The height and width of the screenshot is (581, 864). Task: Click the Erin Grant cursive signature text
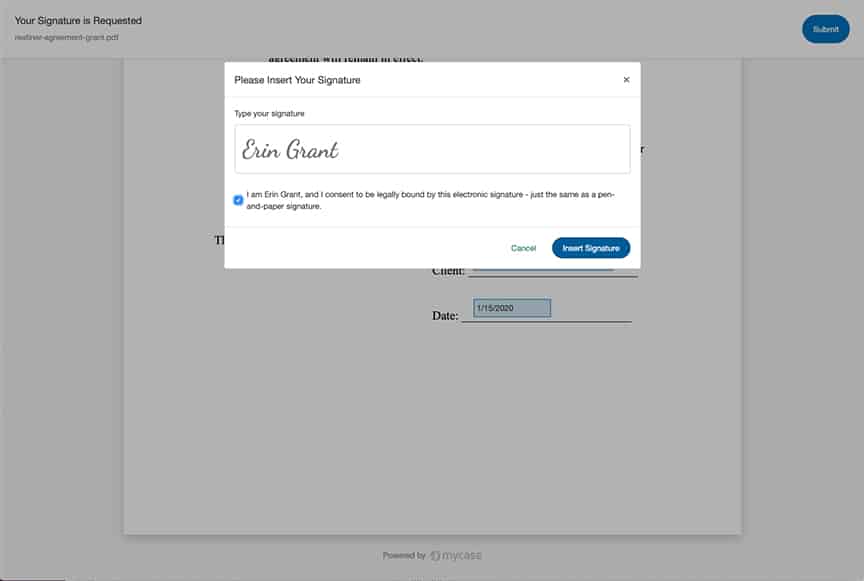[x=291, y=150]
